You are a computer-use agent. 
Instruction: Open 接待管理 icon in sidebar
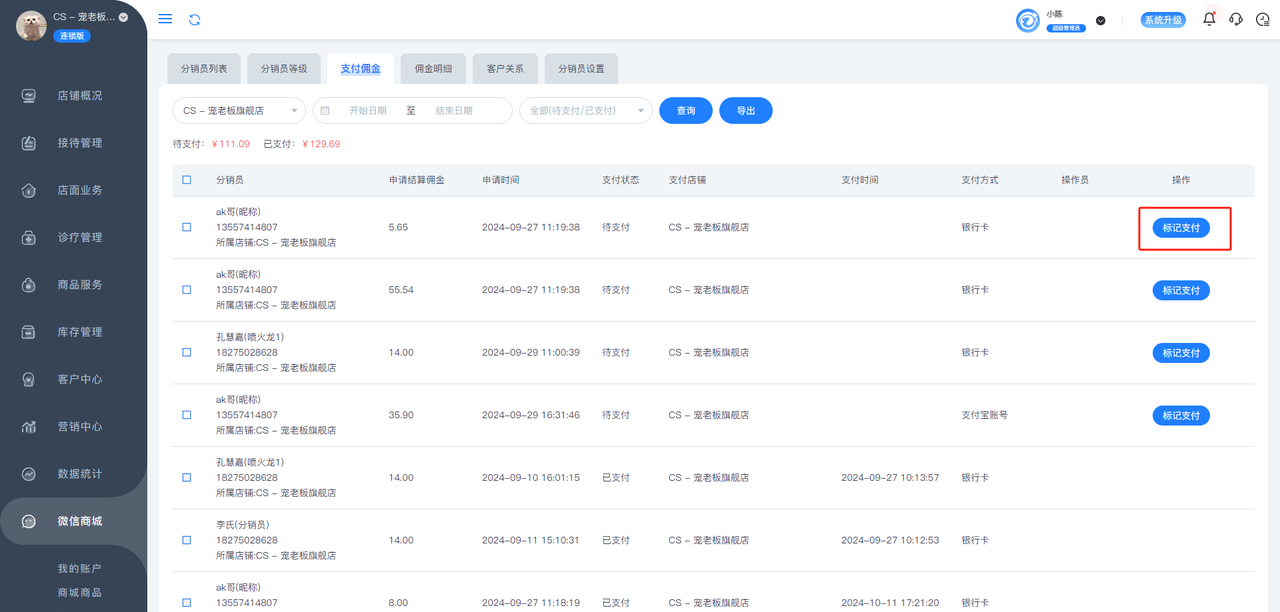click(x=29, y=143)
